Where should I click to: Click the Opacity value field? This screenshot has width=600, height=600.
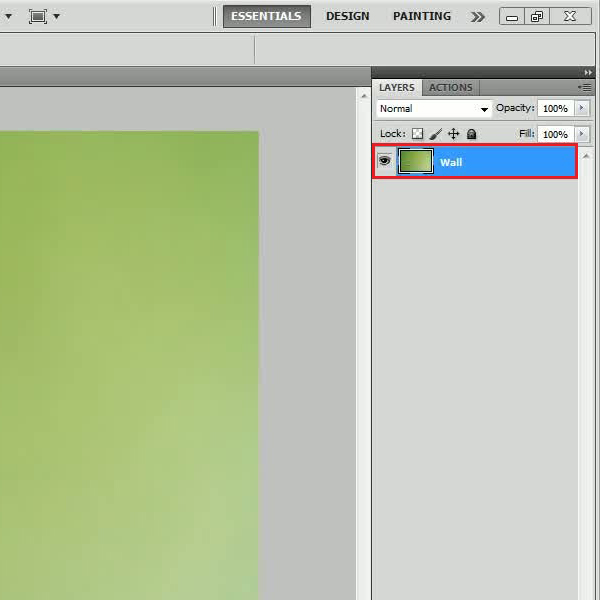pyautogui.click(x=555, y=109)
